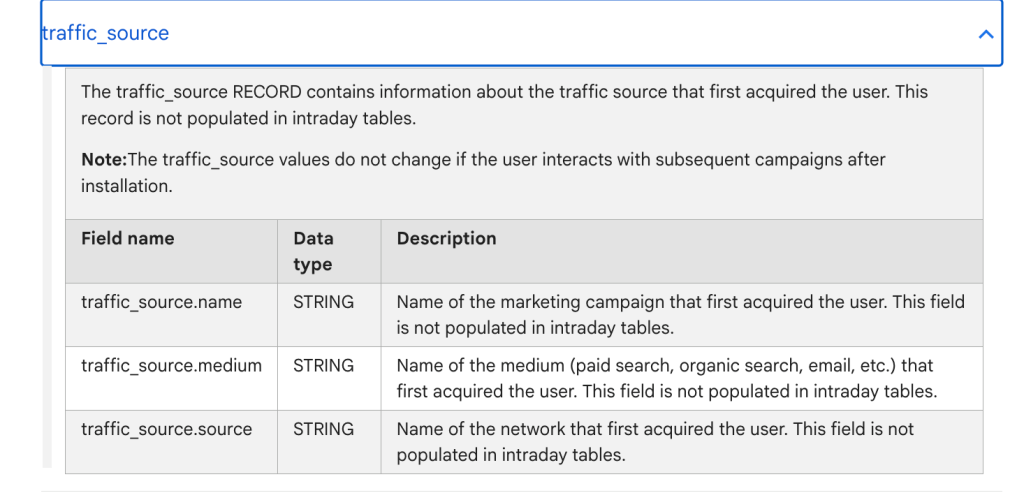Select the Description column header

[x=446, y=239]
